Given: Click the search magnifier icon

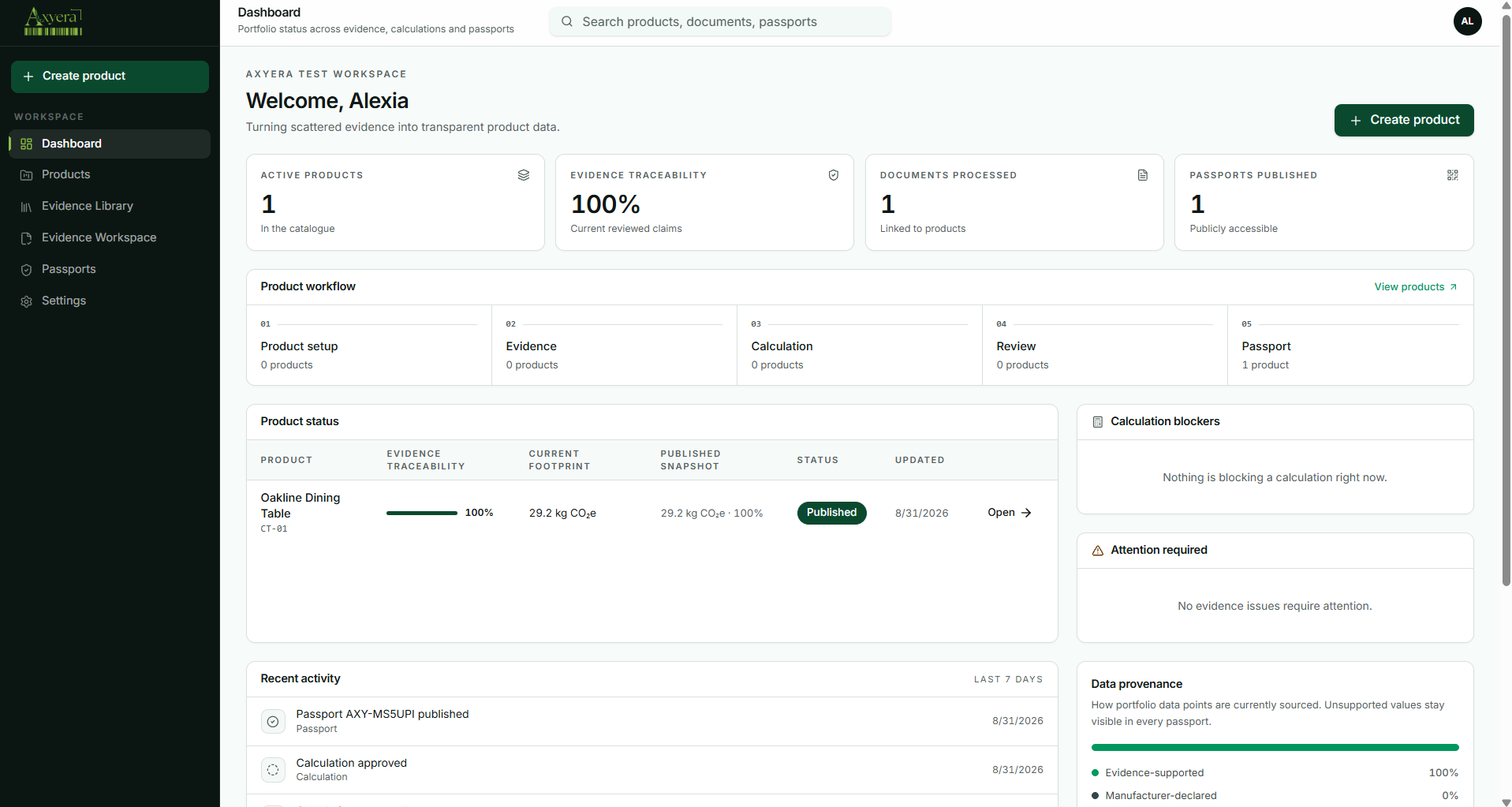Looking at the screenshot, I should (566, 21).
